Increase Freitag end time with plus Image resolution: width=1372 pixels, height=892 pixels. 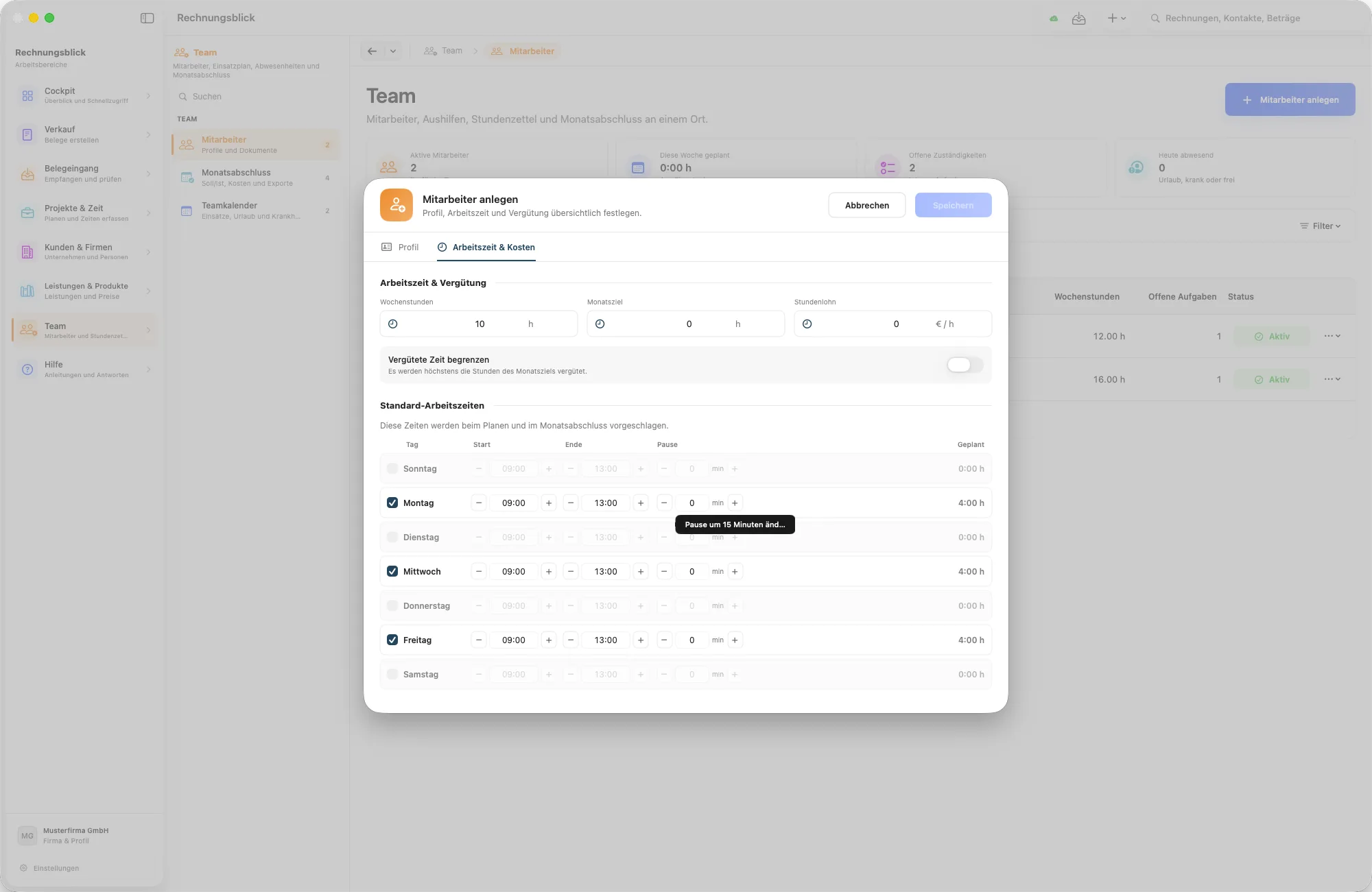[641, 640]
